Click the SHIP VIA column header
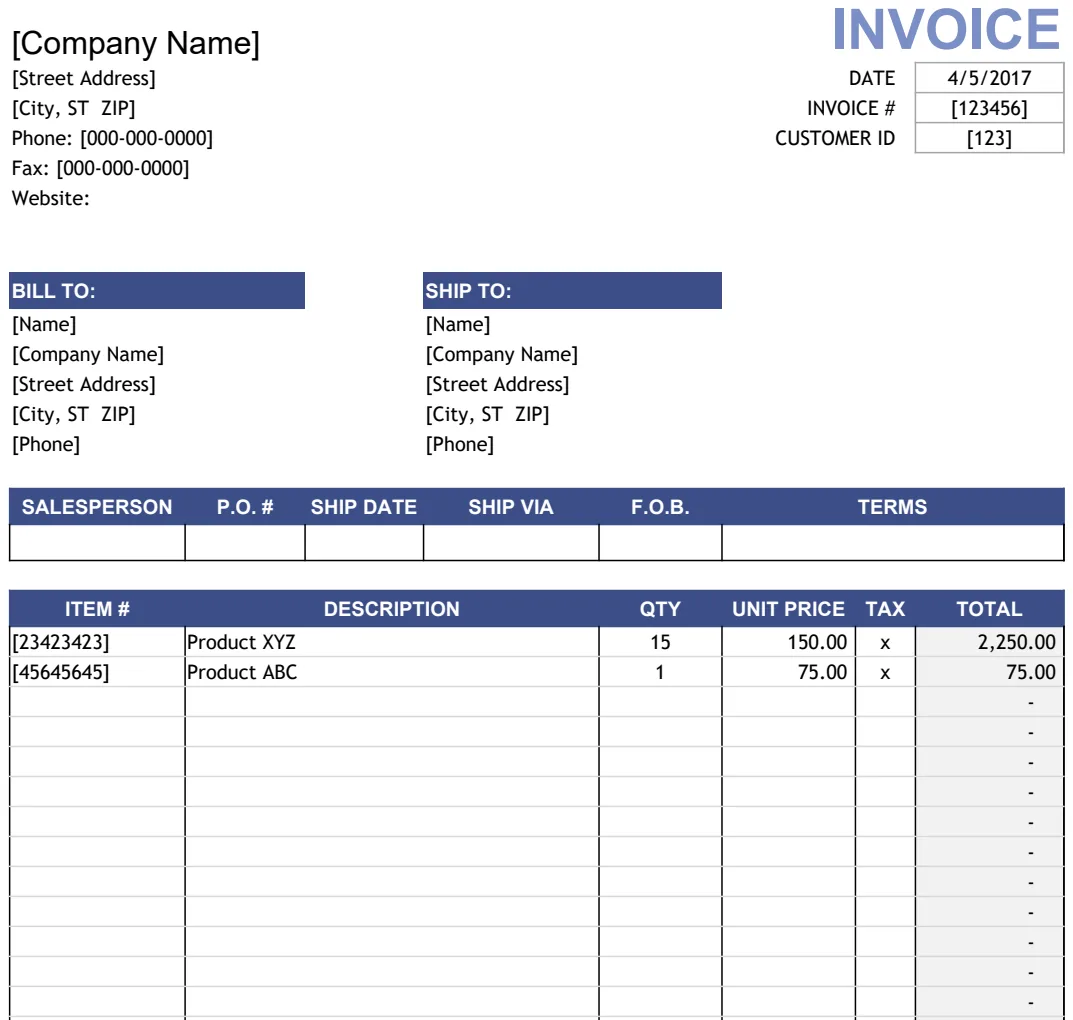The image size is (1073, 1020). [511, 507]
